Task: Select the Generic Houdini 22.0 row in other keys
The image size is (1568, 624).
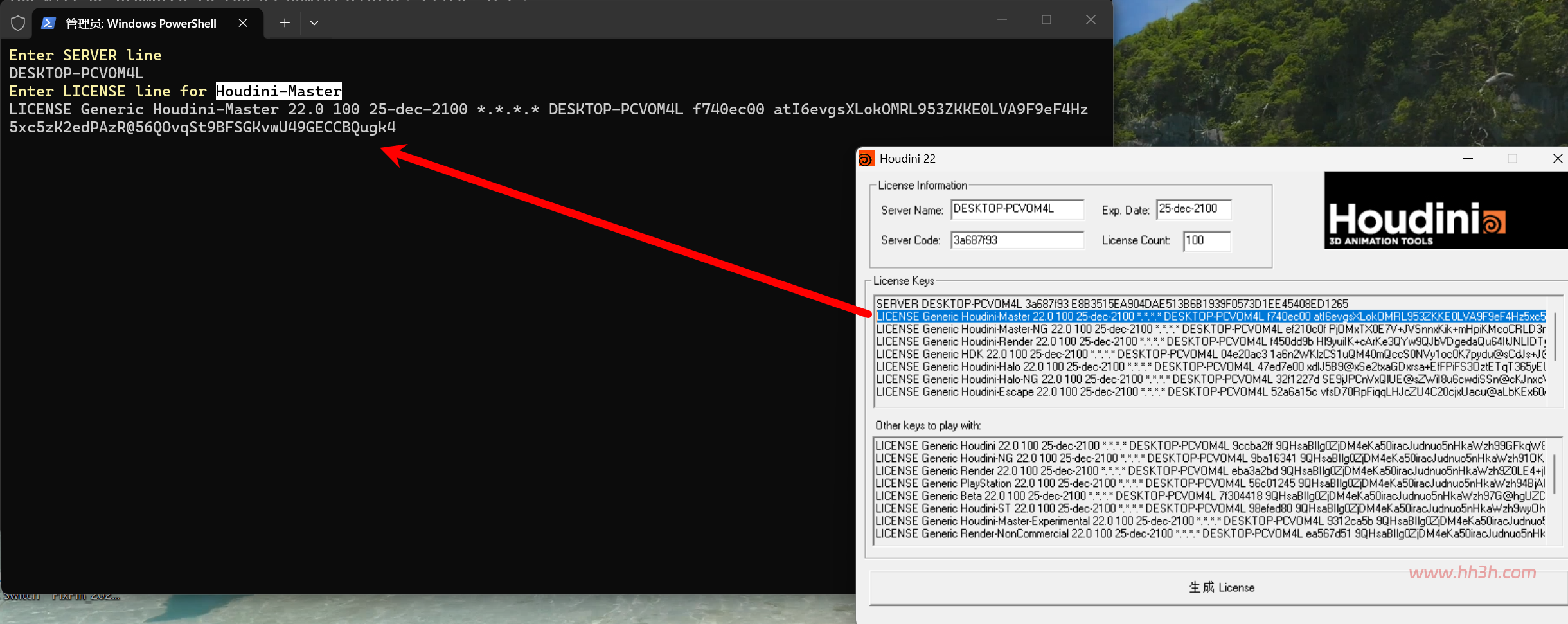Action: [1210, 445]
